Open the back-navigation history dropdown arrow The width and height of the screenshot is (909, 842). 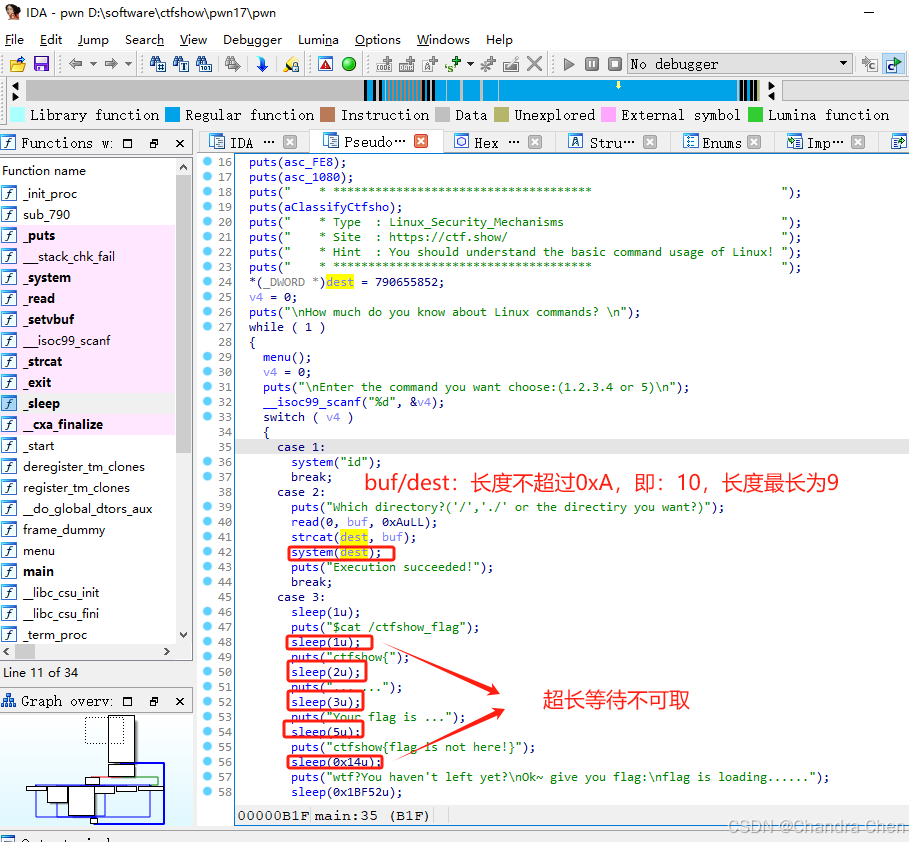93,64
